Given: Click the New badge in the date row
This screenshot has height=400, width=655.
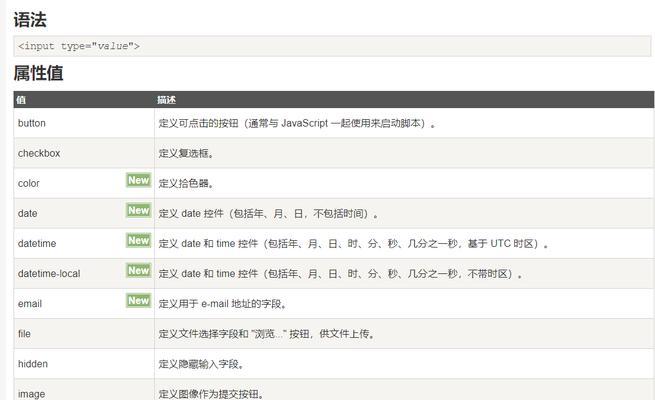Looking at the screenshot, I should [x=139, y=210].
